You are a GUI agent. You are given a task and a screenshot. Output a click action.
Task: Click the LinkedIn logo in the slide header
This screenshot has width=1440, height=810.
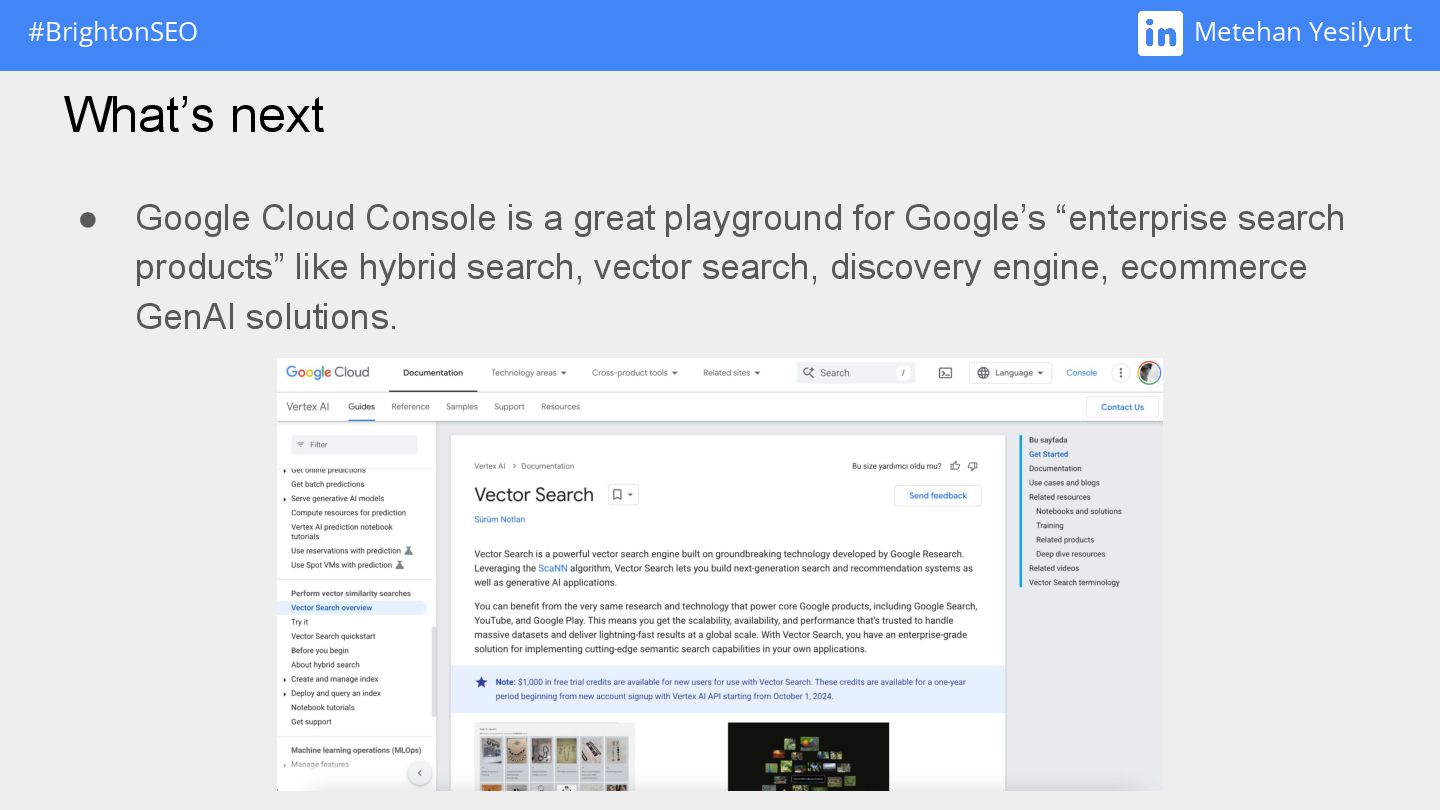pos(1160,33)
